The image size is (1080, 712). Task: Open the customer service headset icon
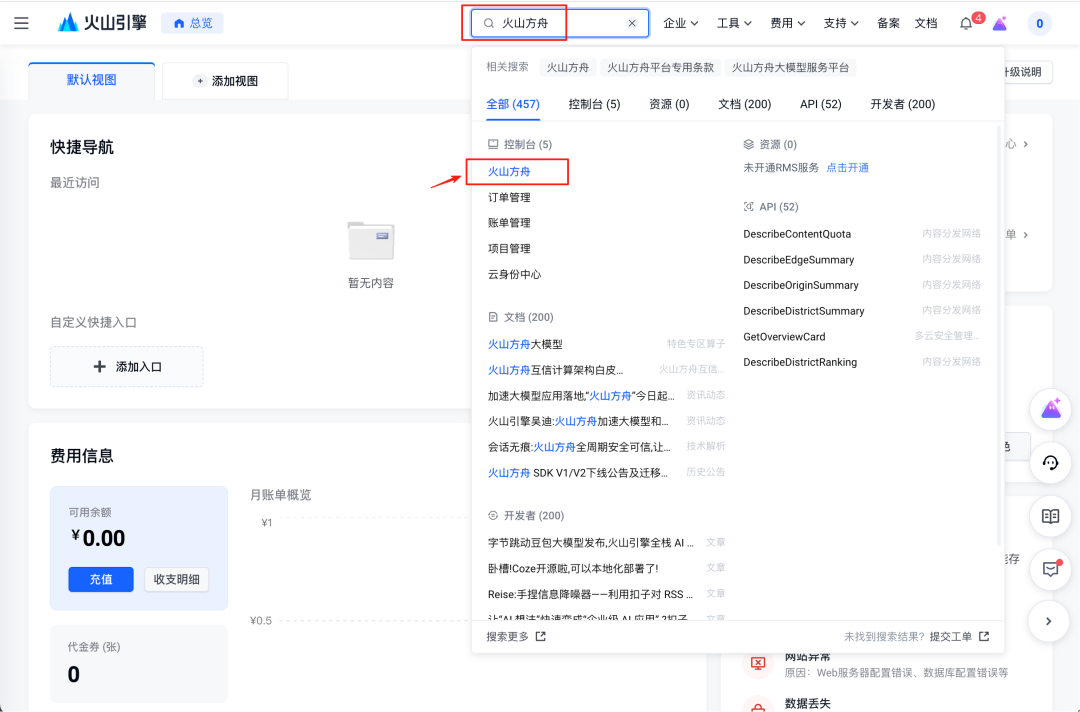click(1050, 463)
